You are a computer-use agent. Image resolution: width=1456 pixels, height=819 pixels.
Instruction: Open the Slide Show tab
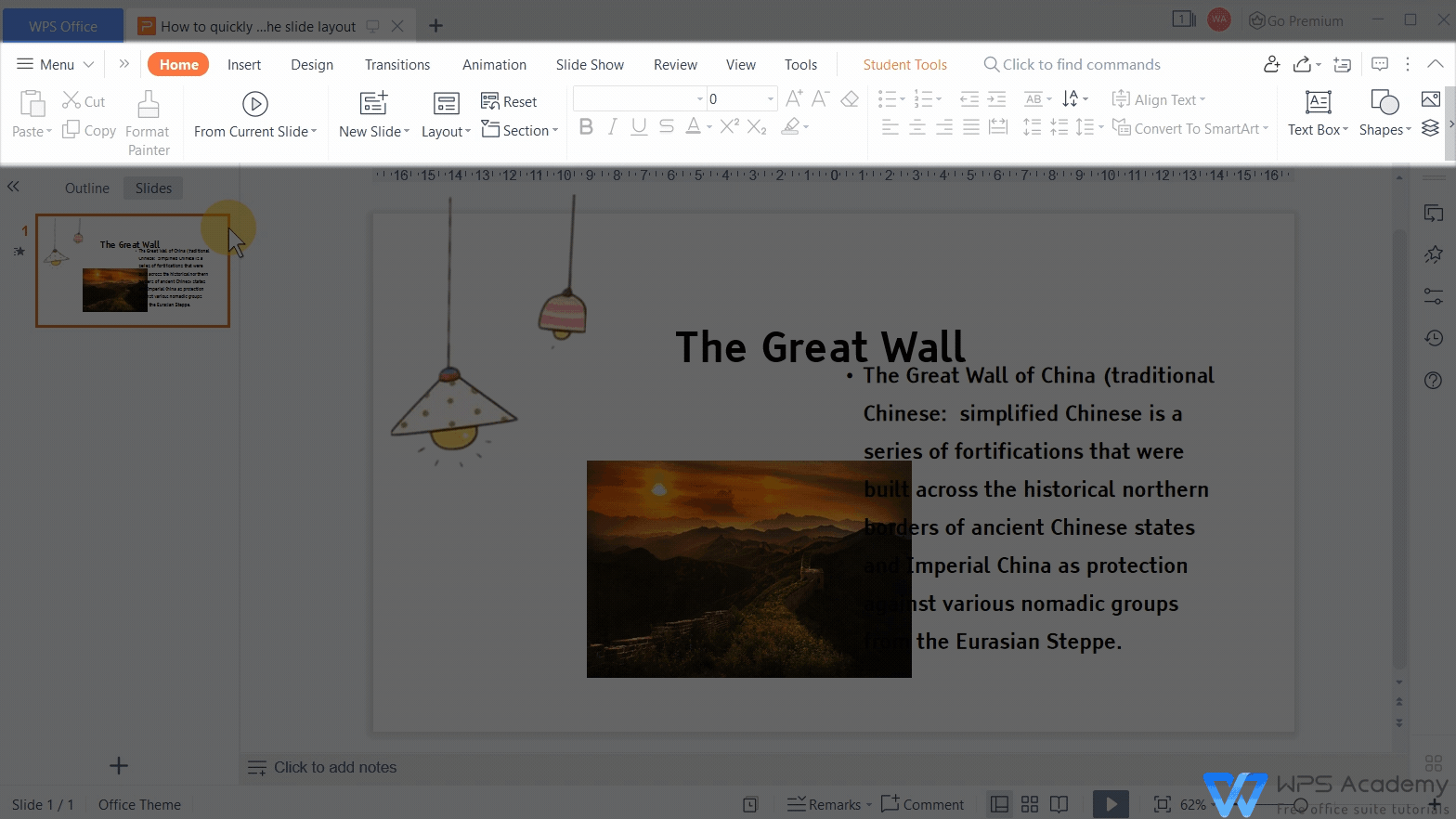tap(590, 64)
